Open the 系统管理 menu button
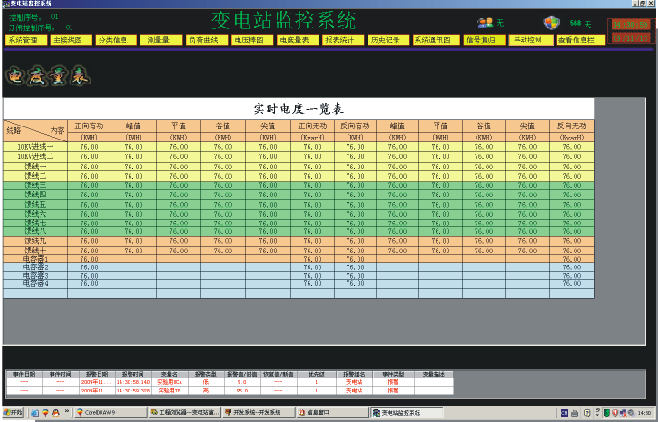The height and width of the screenshot is (422, 658). 22,41
